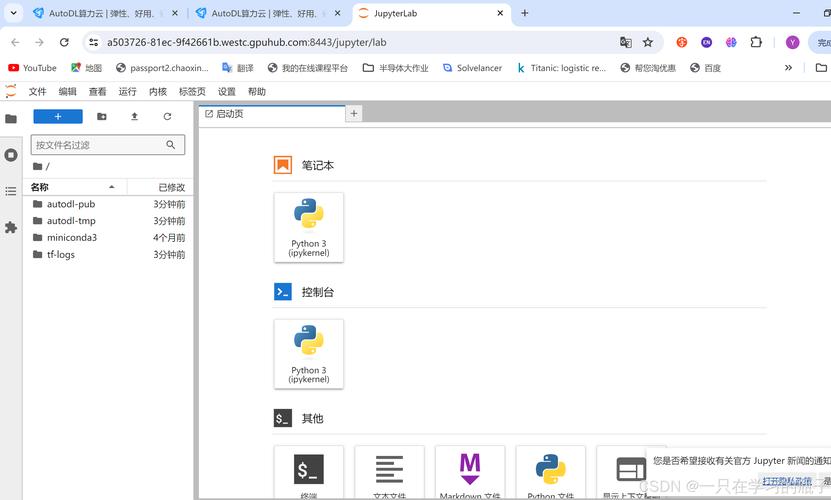
Task: Open the autodl-pub folder
Action: [108, 204]
